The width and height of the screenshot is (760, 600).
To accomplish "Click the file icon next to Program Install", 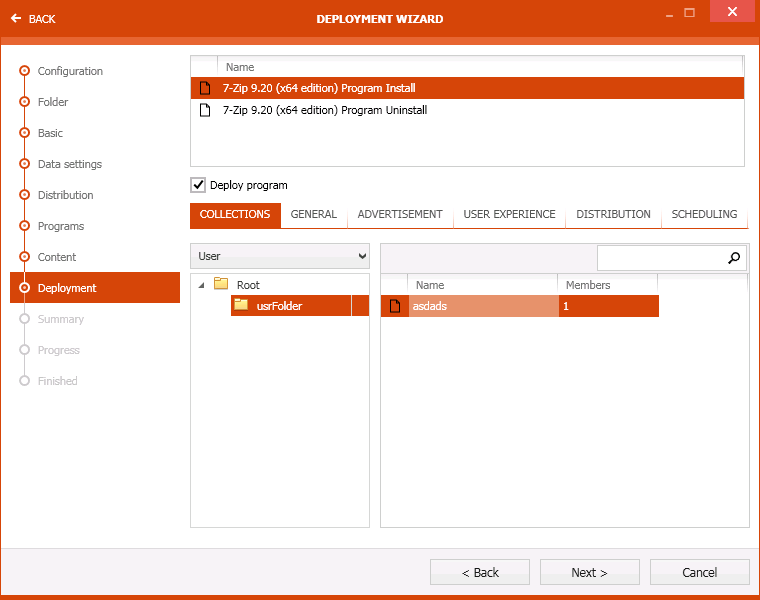I will click(x=205, y=88).
